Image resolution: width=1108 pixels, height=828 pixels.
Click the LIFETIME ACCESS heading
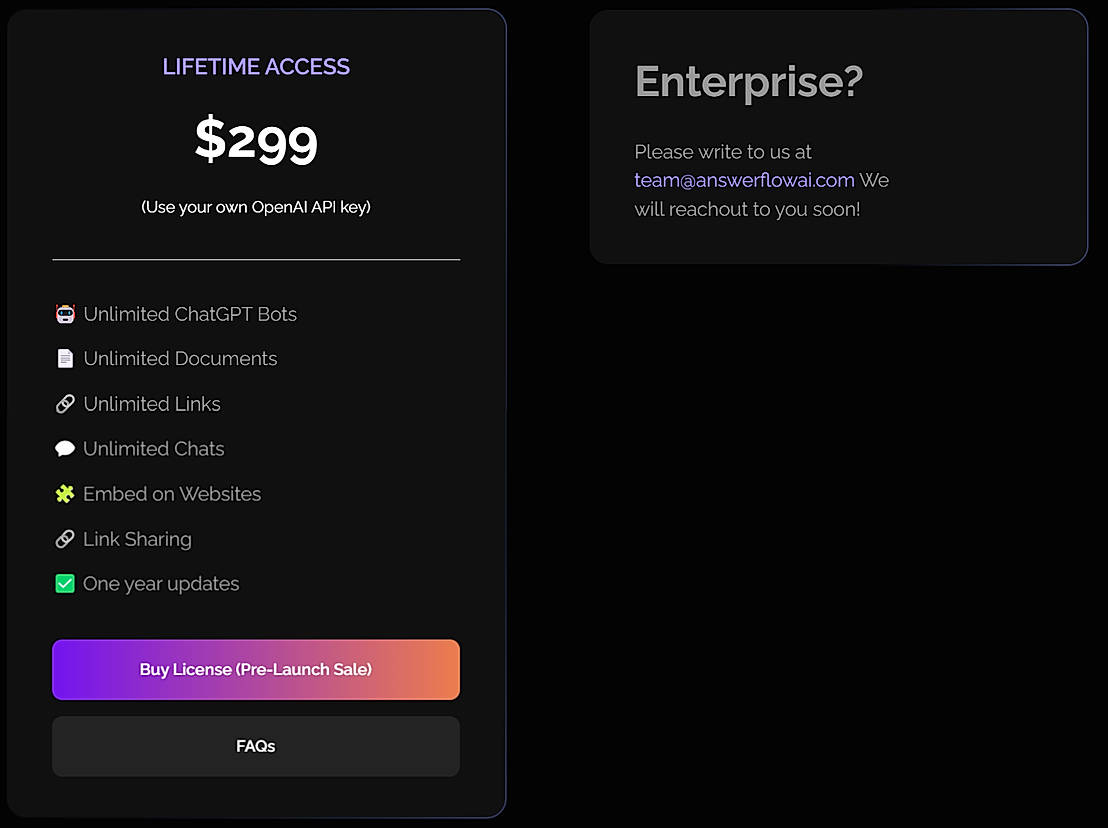tap(256, 67)
